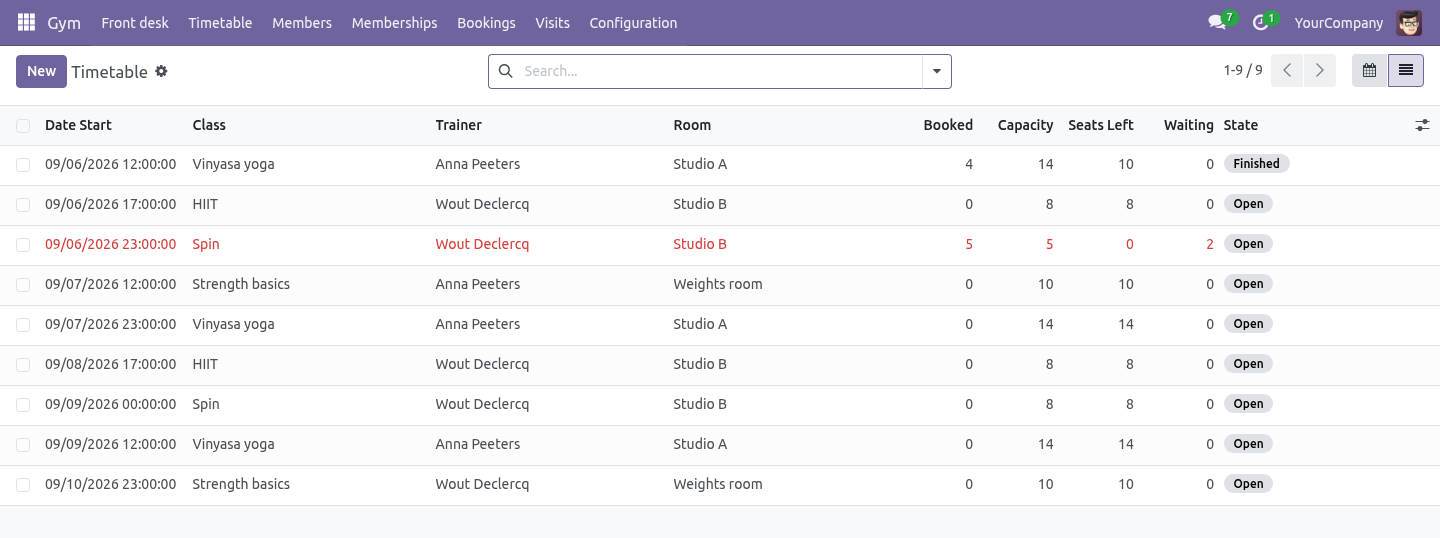1440x538 pixels.
Task: Sort by Capacity column header
Action: (1025, 125)
